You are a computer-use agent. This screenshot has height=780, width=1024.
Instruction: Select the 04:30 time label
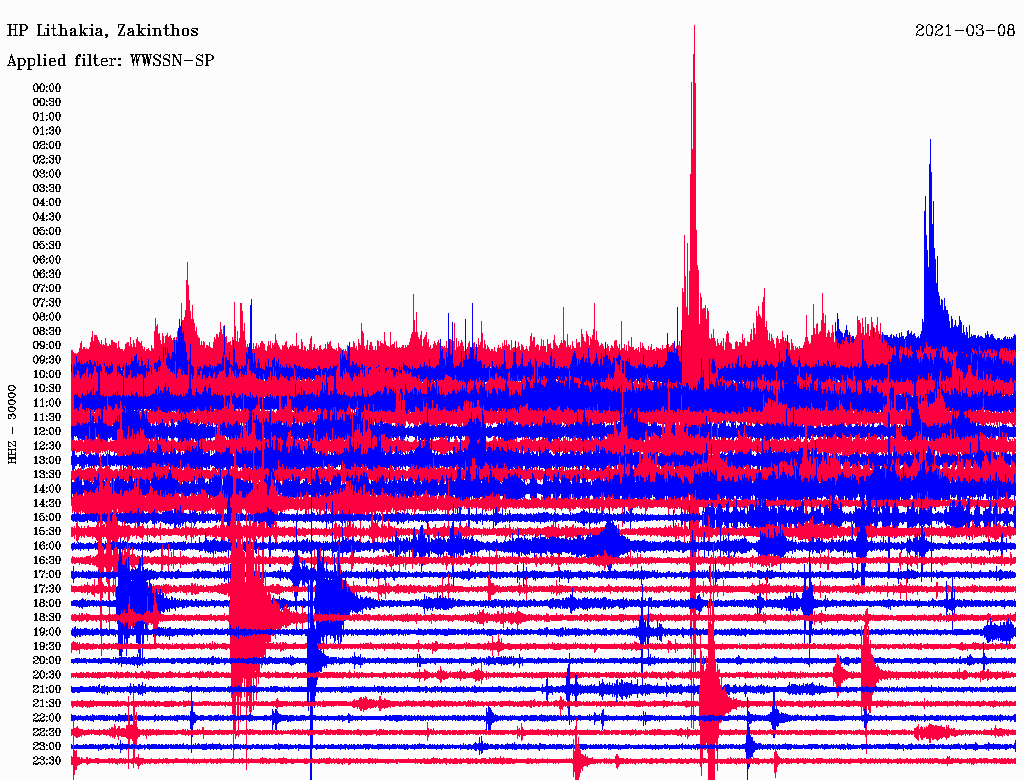pos(47,217)
